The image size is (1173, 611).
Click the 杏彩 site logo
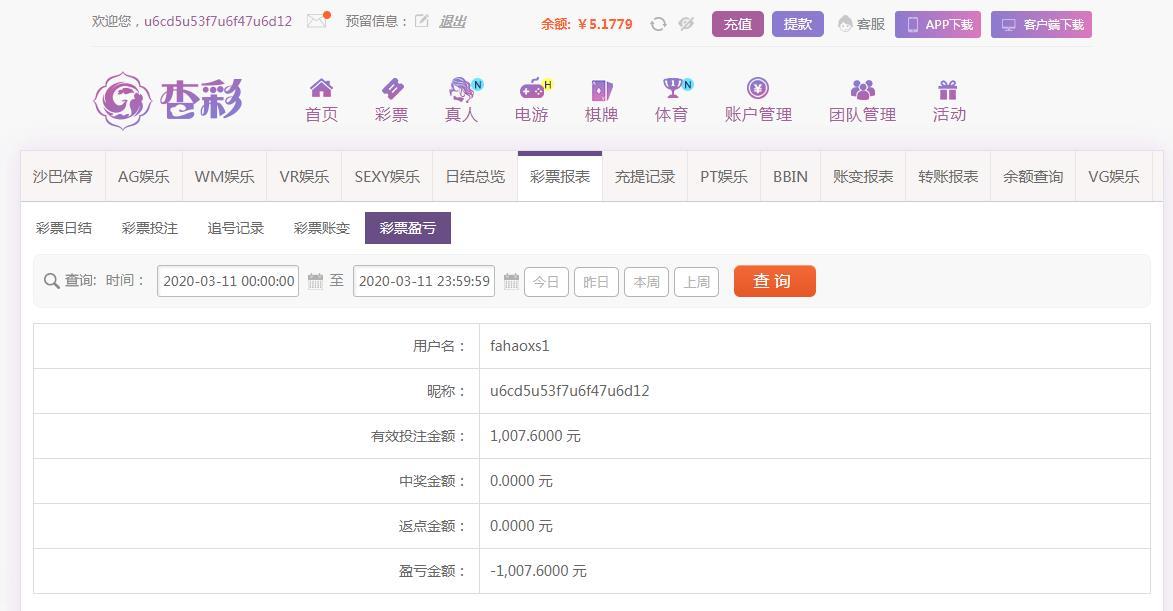168,100
